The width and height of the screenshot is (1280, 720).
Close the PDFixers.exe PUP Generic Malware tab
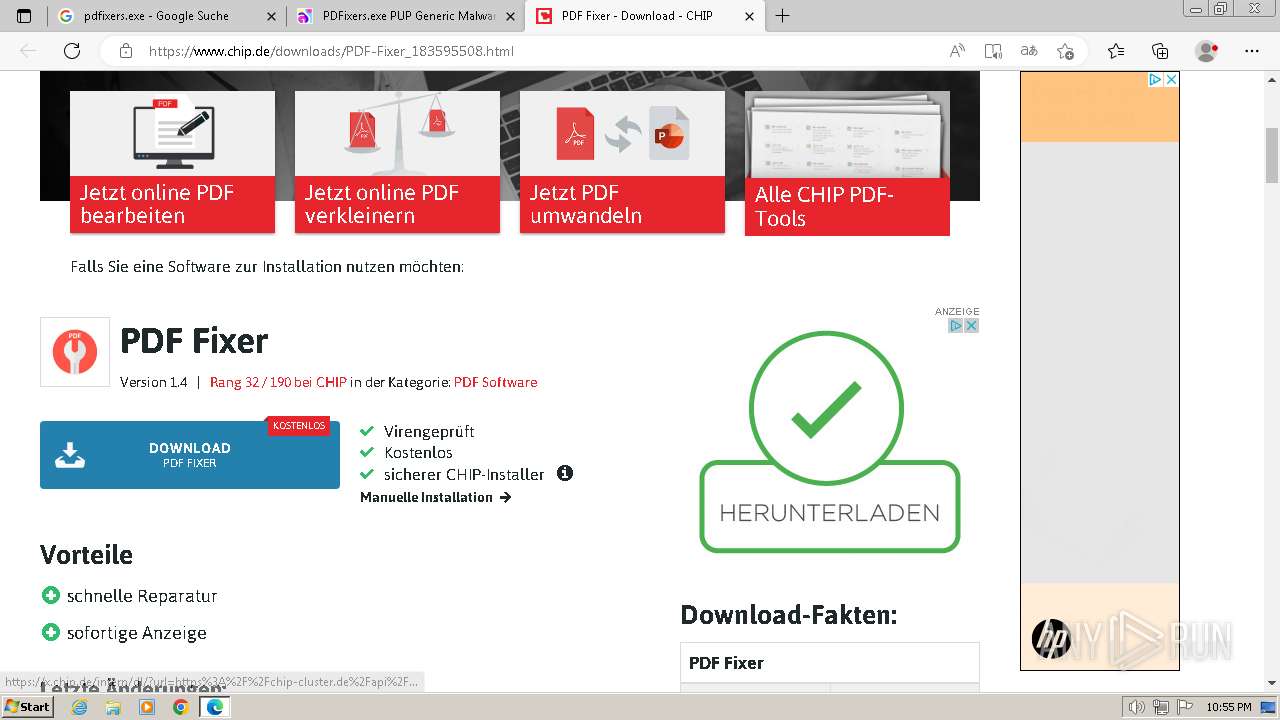(x=510, y=16)
